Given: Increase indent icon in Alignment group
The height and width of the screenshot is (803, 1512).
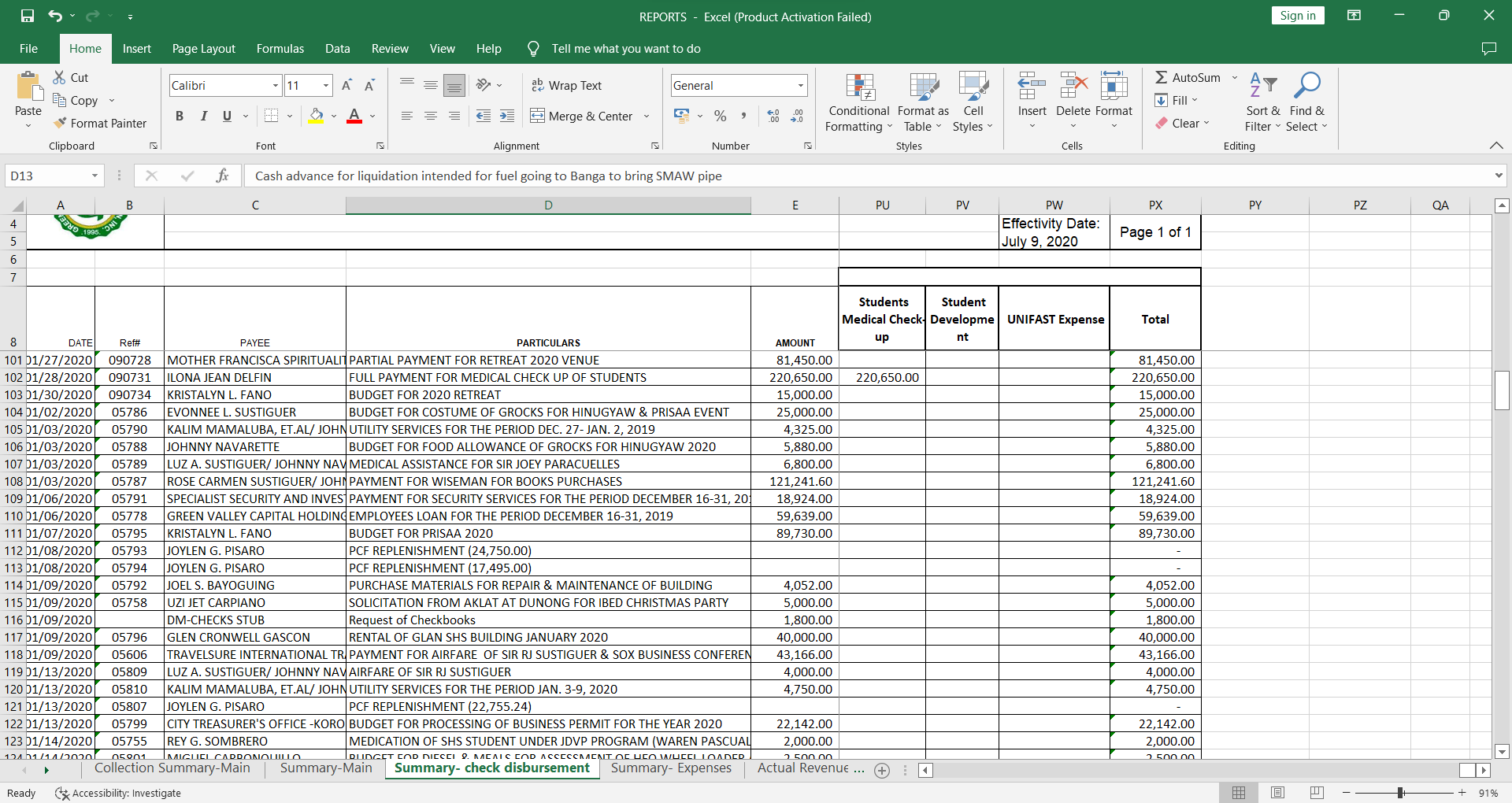Looking at the screenshot, I should [x=507, y=116].
